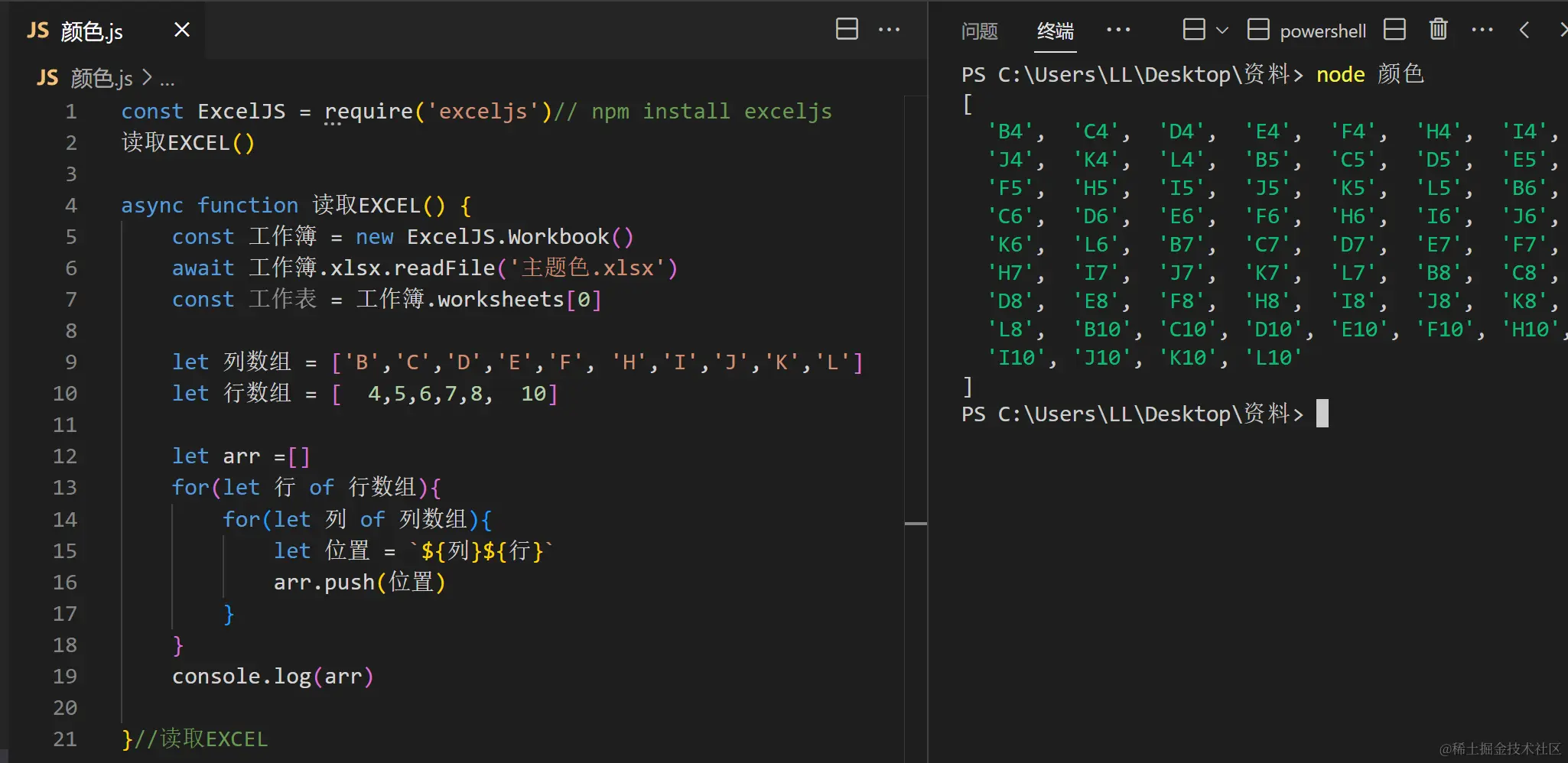Click the 读取EXCEL() call on line 2
1568x763 pixels.
point(188,143)
